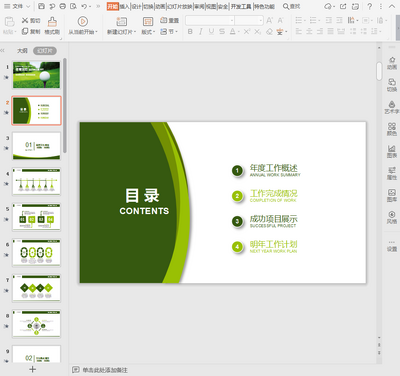Open side panel Settings (设置)
This screenshot has height=376, width=400.
(x=392, y=246)
